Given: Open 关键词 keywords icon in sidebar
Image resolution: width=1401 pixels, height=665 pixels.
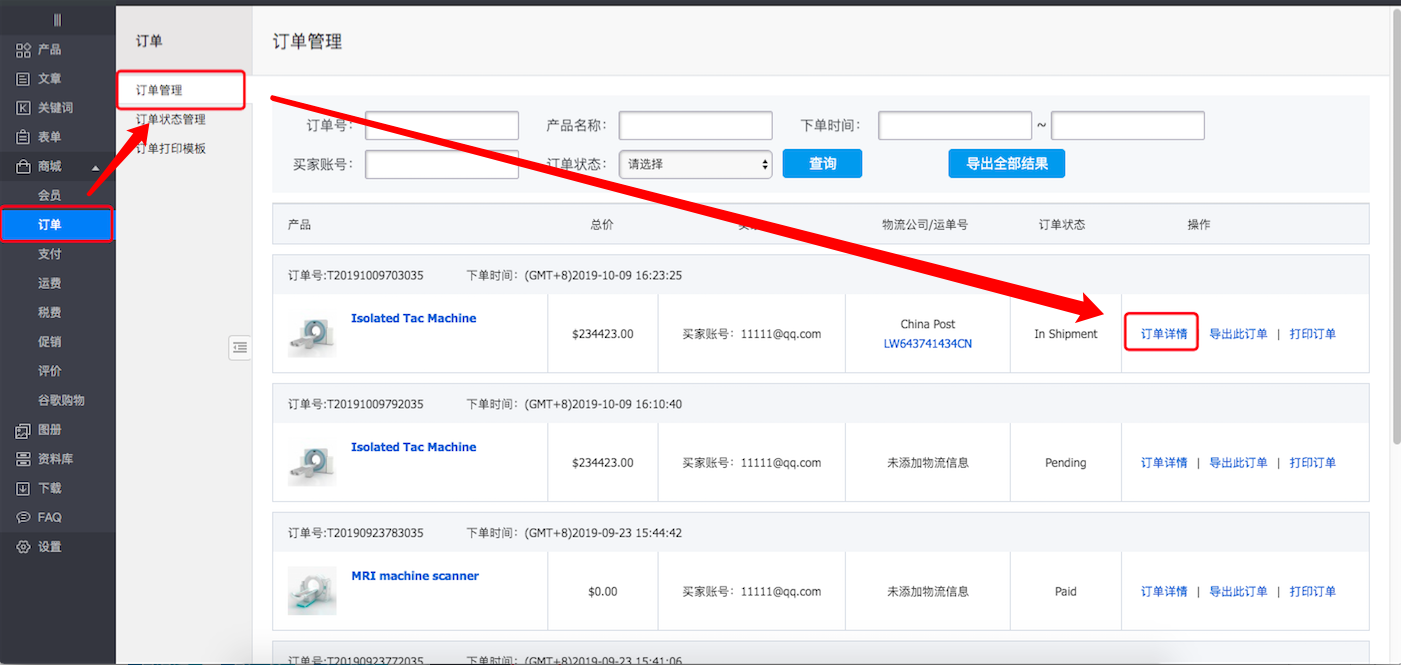Looking at the screenshot, I should pos(23,108).
